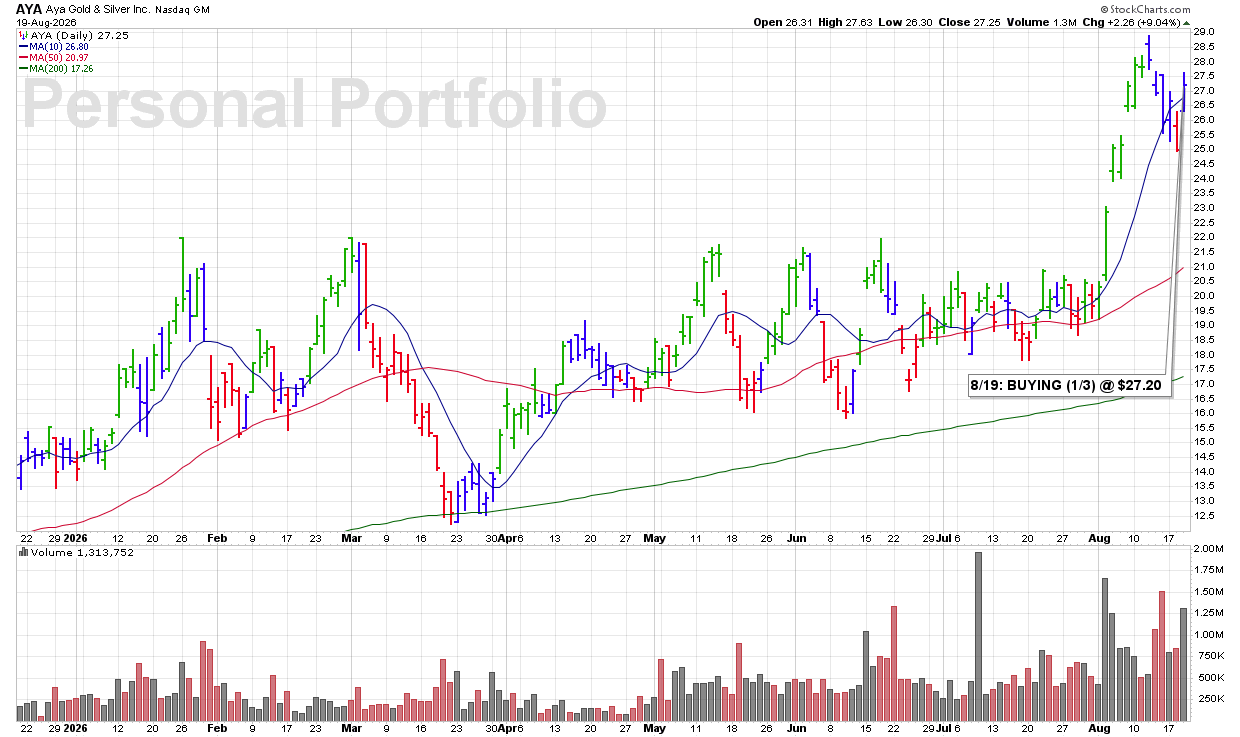Click 2026 on the volume panel date axis
This screenshot has height=737, width=1240.
[x=77, y=729]
